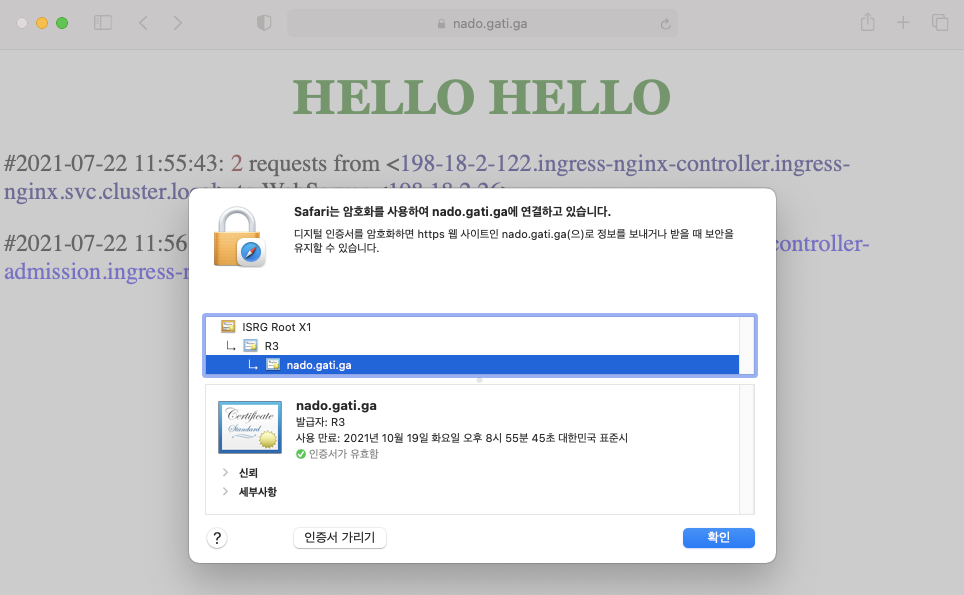Click the green valid certificate checkmark
Image resolution: width=964 pixels, height=595 pixels.
[x=301, y=454]
